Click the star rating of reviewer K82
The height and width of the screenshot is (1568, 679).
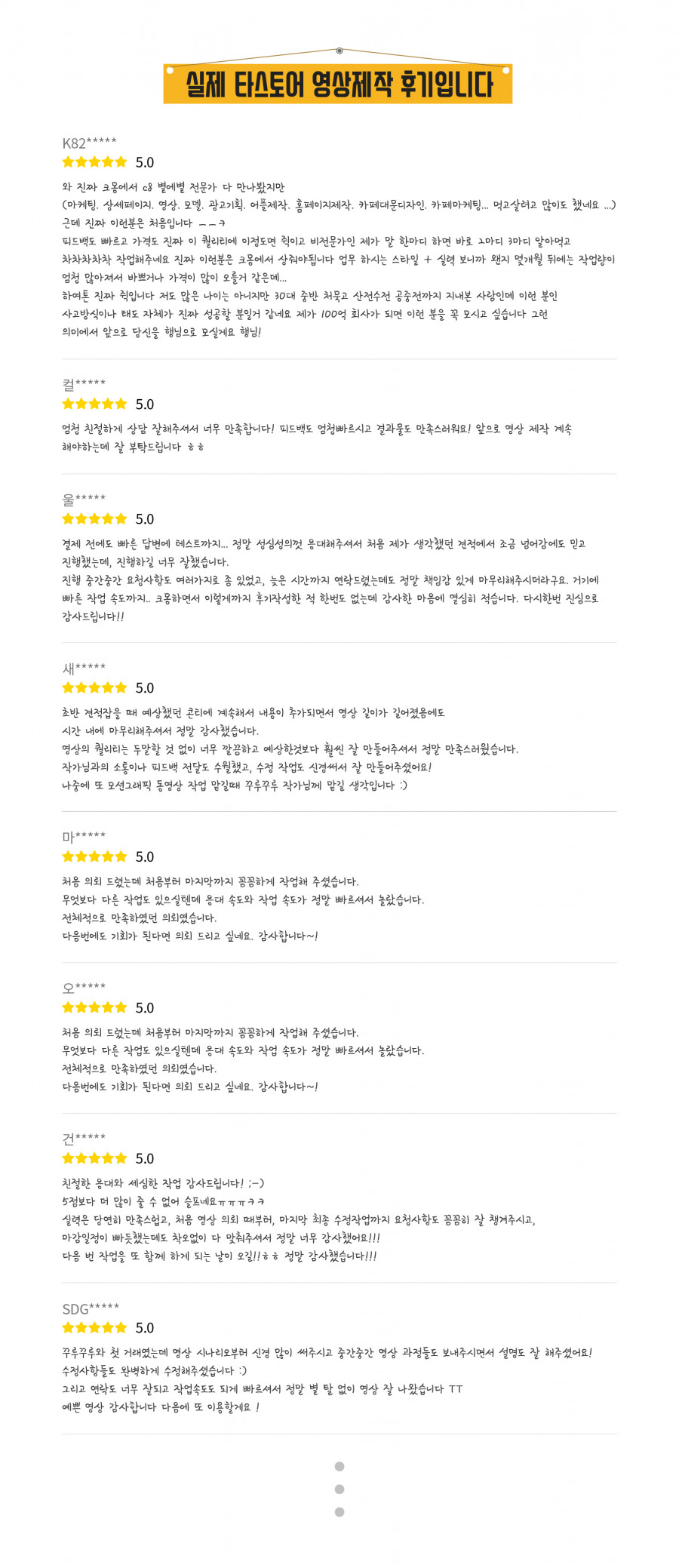coord(94,162)
